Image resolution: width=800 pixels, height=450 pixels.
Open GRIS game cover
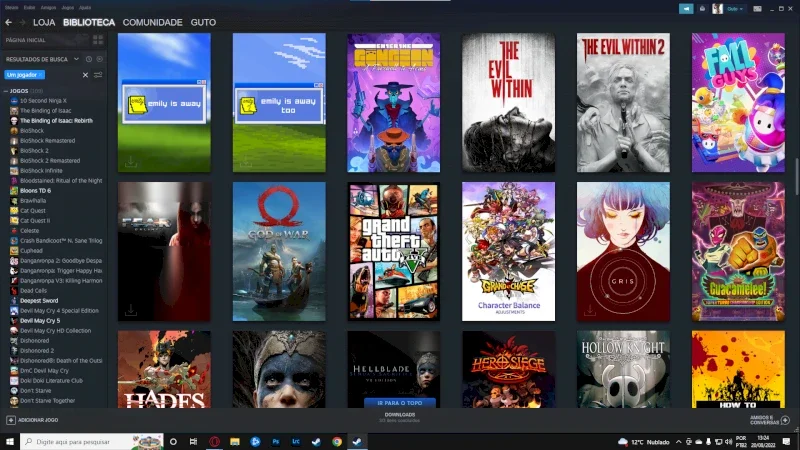click(623, 252)
